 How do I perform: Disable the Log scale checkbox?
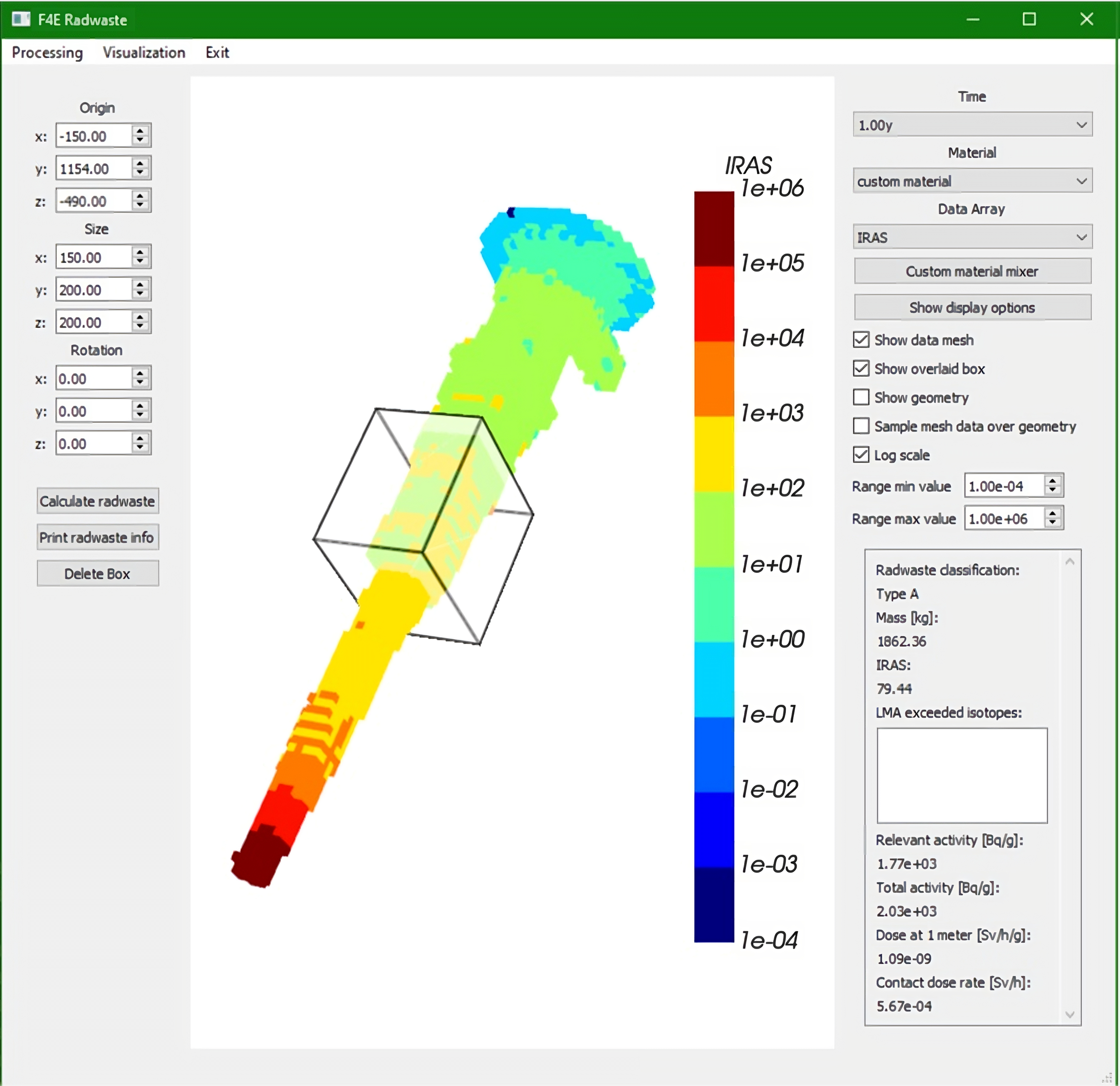(861, 455)
